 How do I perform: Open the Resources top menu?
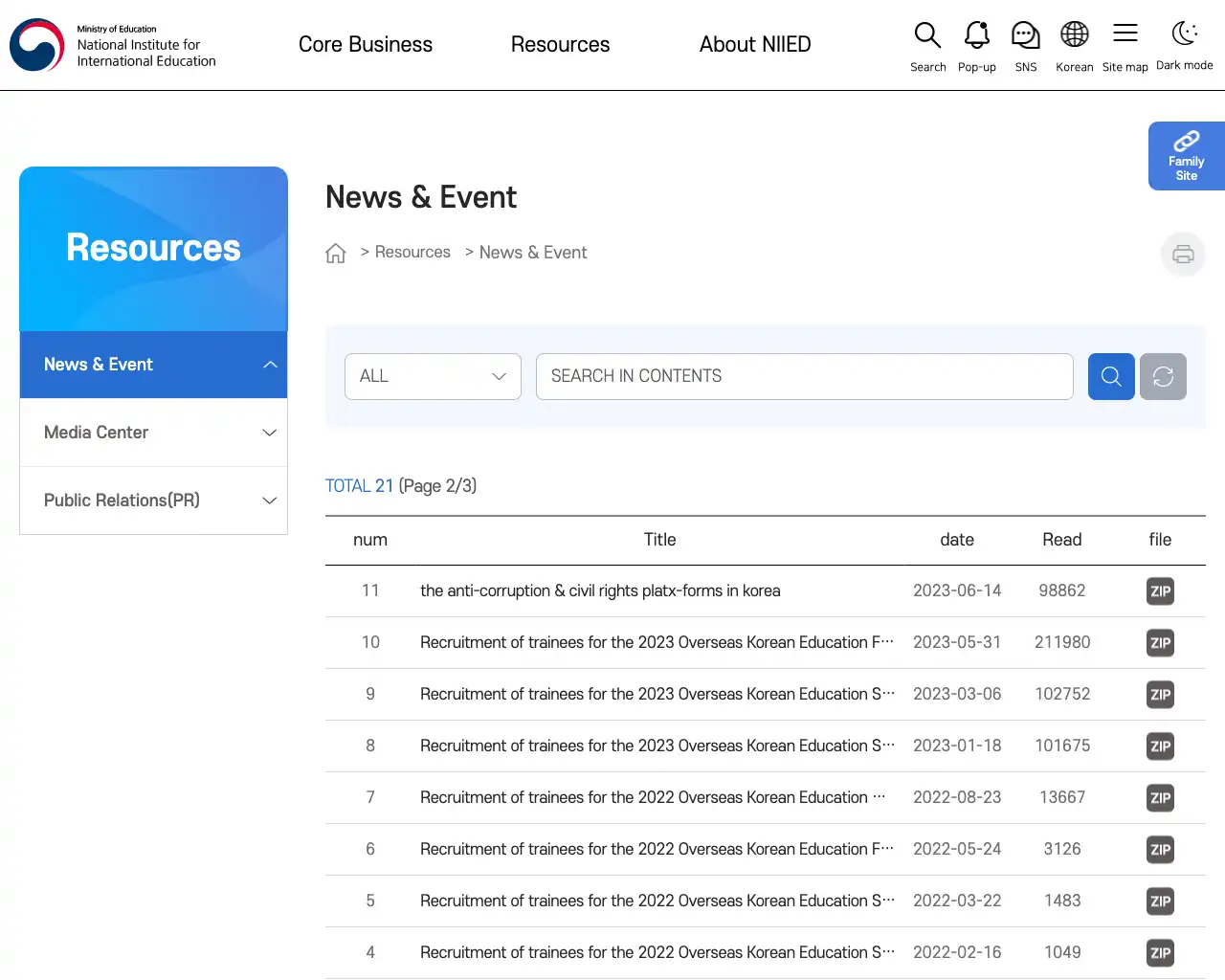[560, 45]
